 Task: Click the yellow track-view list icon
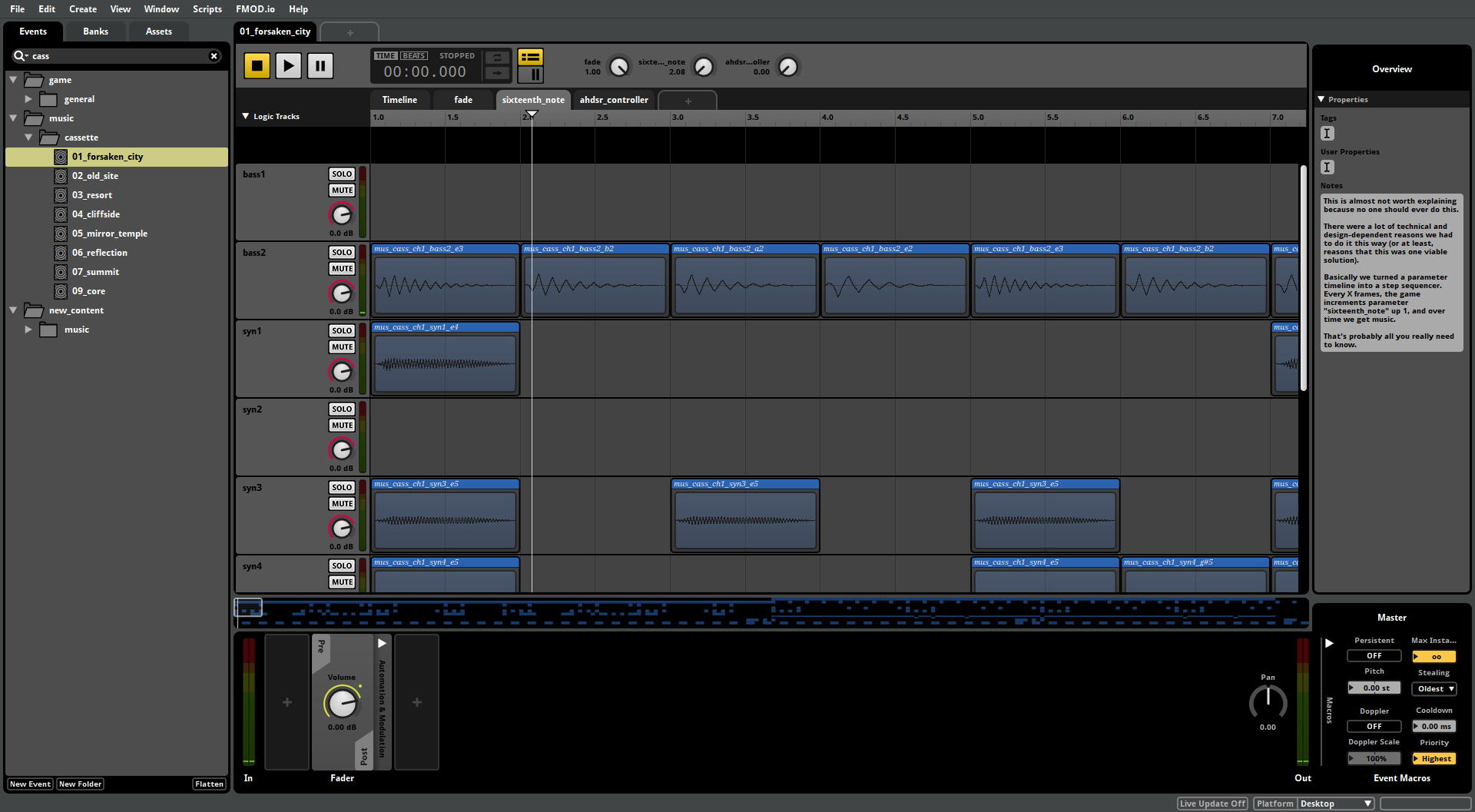[530, 57]
